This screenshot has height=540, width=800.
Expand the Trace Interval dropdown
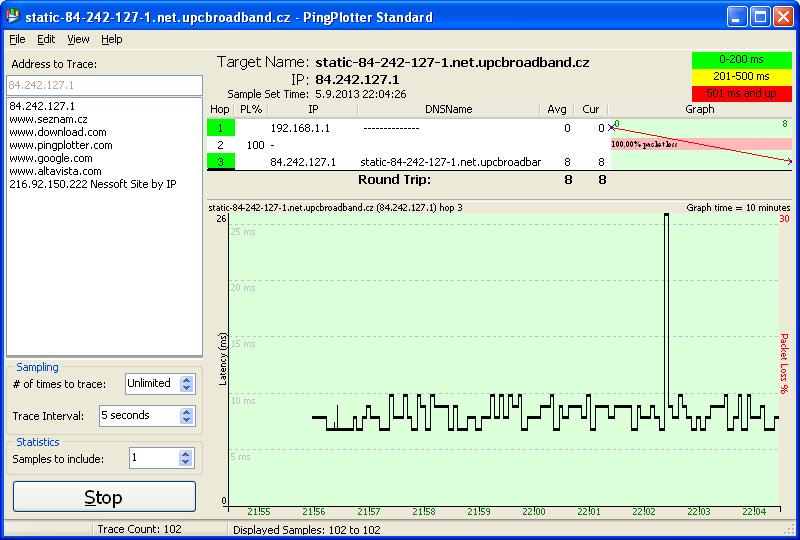coord(185,415)
